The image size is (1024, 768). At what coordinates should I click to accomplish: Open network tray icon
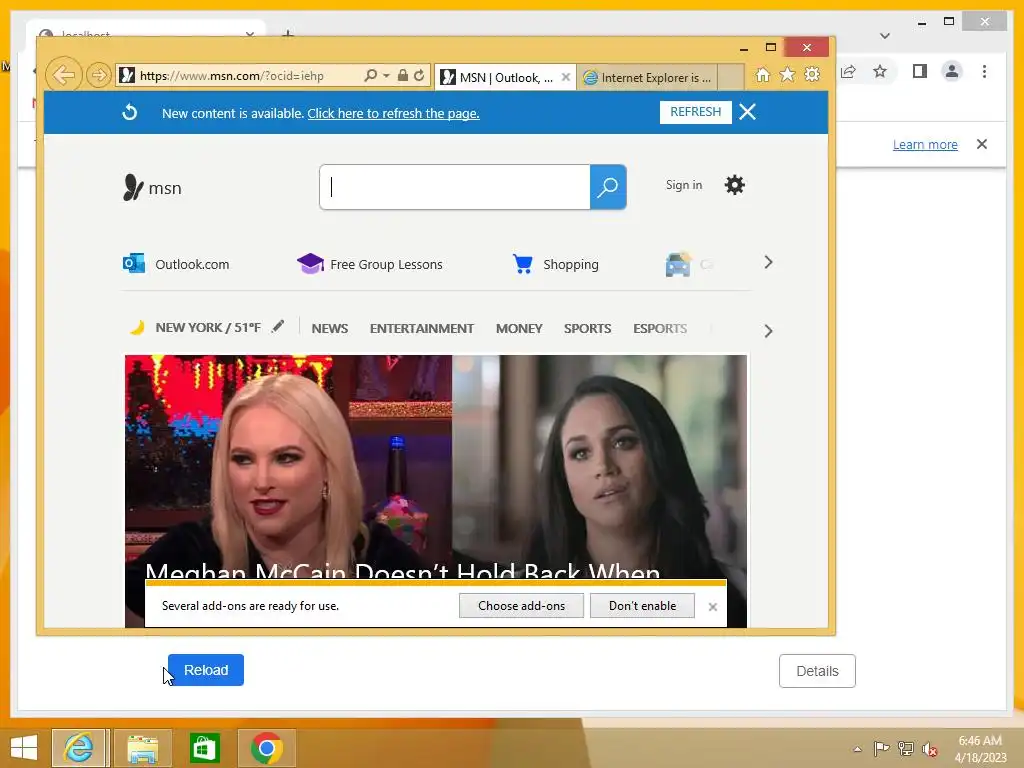click(x=905, y=748)
